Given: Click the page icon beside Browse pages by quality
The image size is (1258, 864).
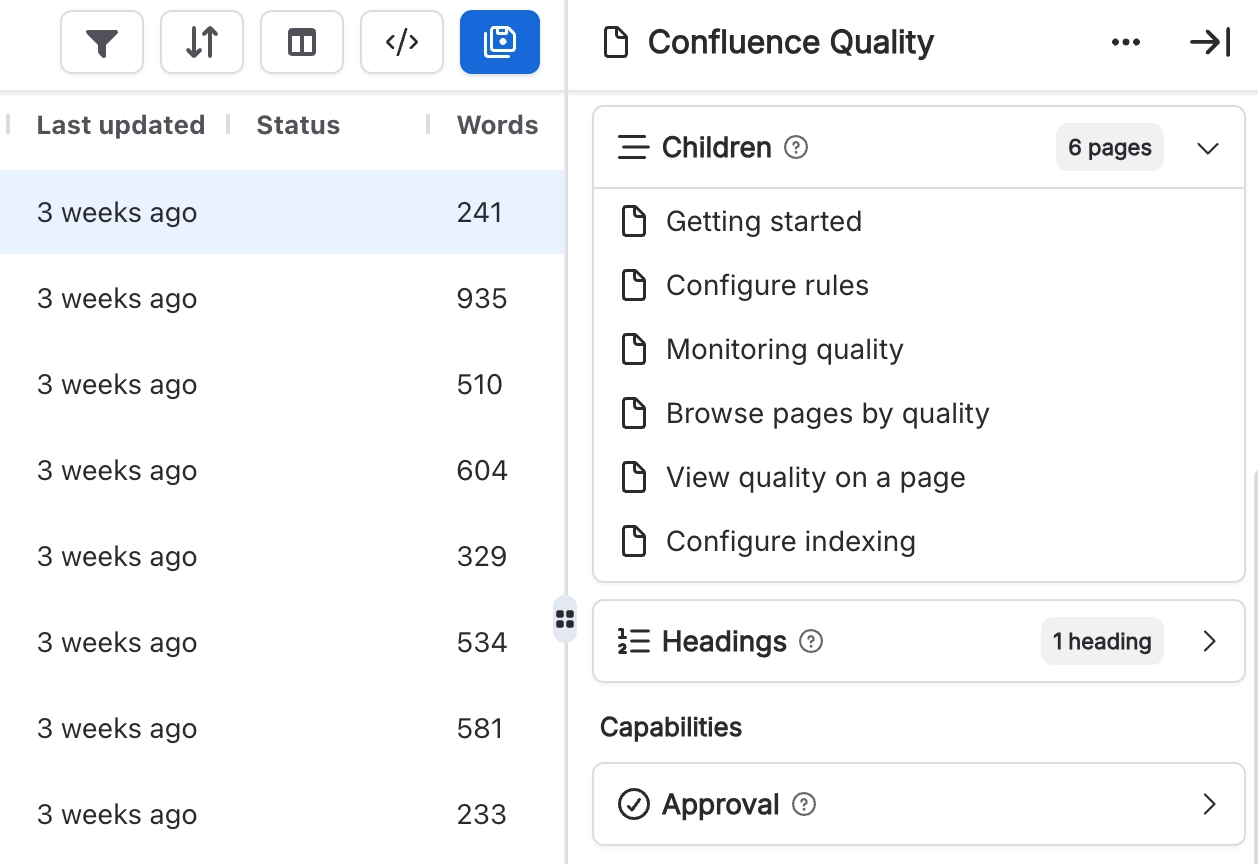Looking at the screenshot, I should click(634, 413).
